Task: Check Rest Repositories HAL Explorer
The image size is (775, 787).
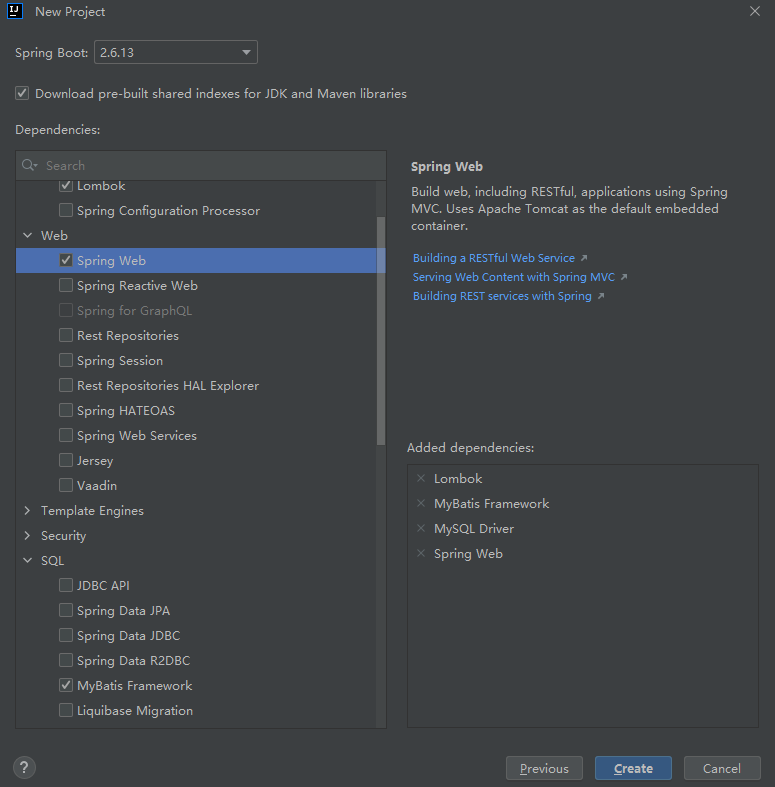Action: (x=66, y=385)
